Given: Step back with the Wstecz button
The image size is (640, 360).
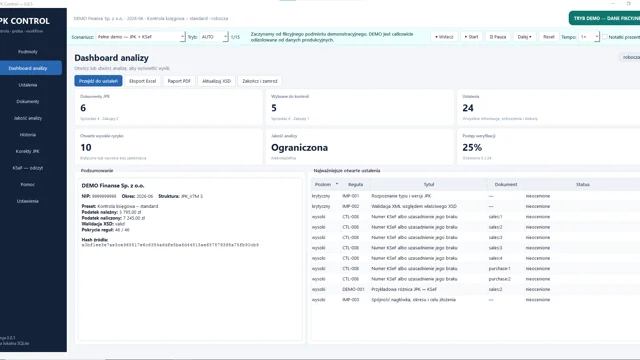Looking at the screenshot, I should point(444,37).
